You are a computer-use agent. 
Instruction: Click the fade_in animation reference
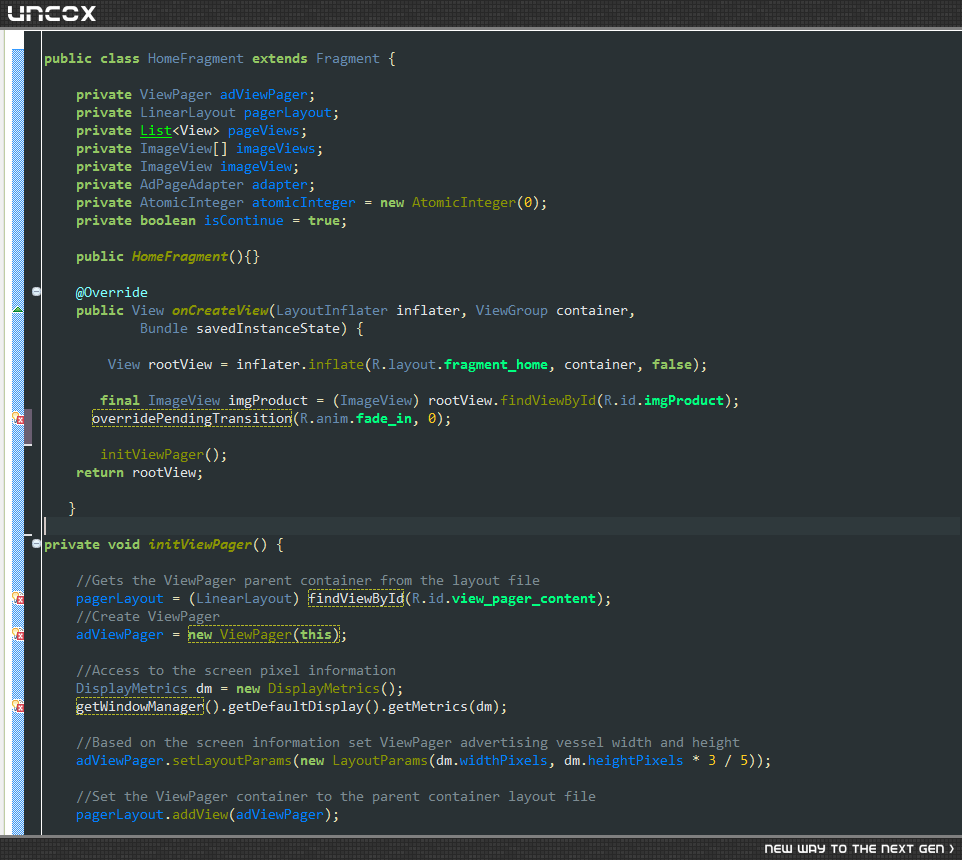tap(384, 418)
